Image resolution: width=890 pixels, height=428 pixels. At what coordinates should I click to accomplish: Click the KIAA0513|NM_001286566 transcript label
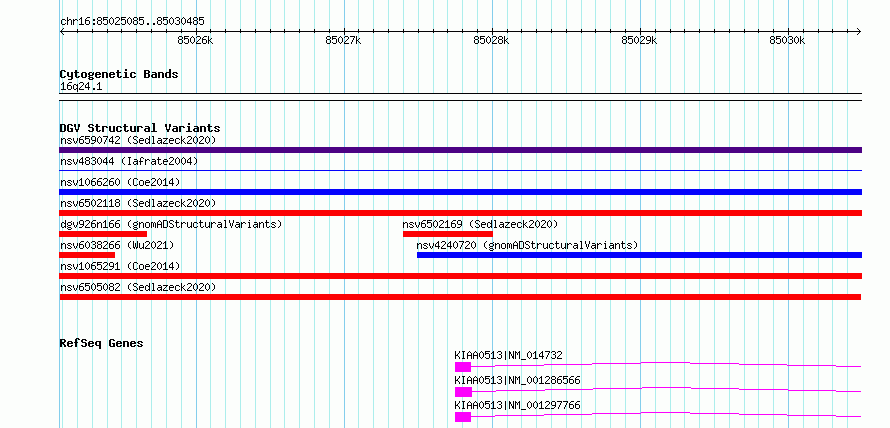pyautogui.click(x=518, y=380)
